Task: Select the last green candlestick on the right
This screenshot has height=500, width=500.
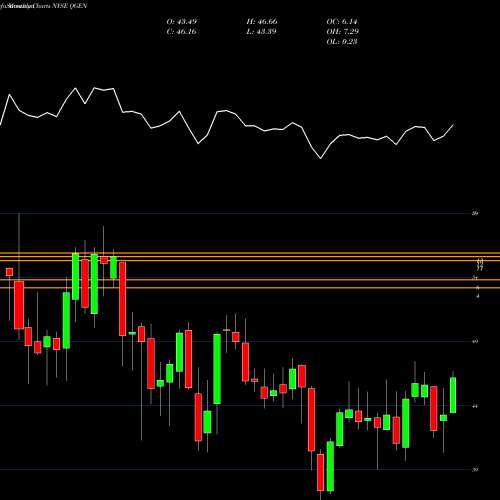Action: click(x=453, y=395)
